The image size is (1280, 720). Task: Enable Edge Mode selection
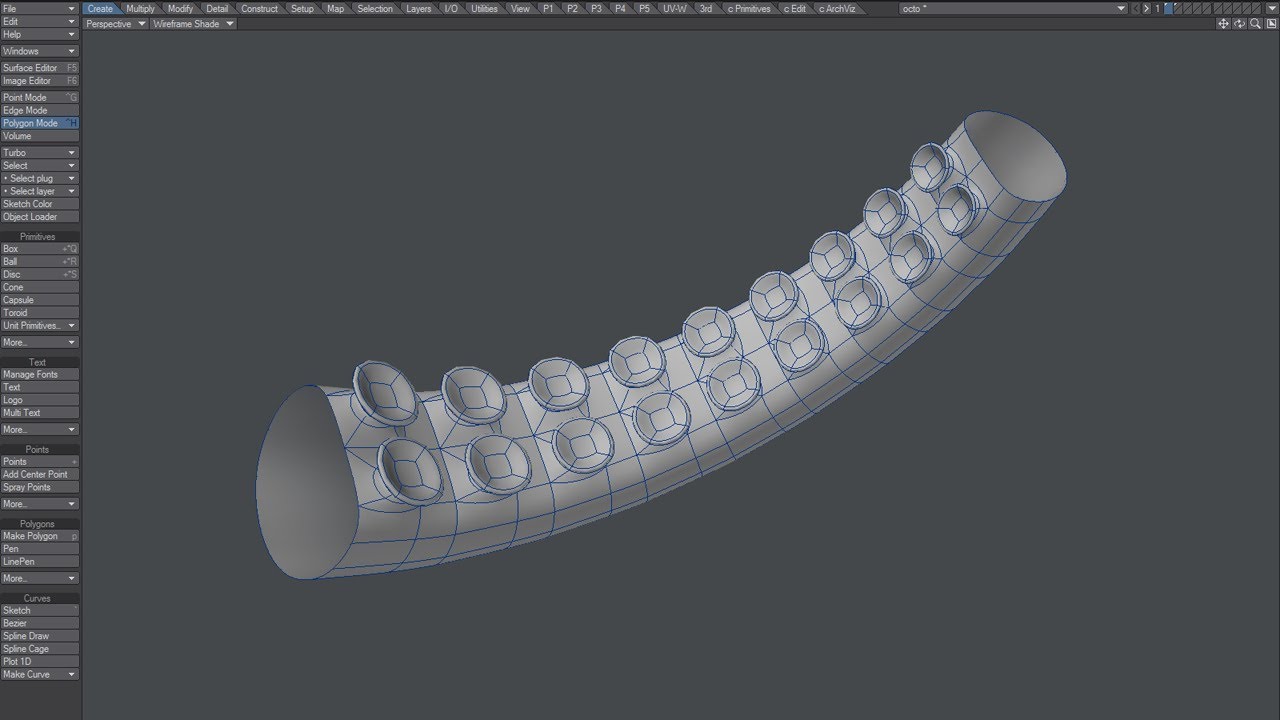point(40,111)
